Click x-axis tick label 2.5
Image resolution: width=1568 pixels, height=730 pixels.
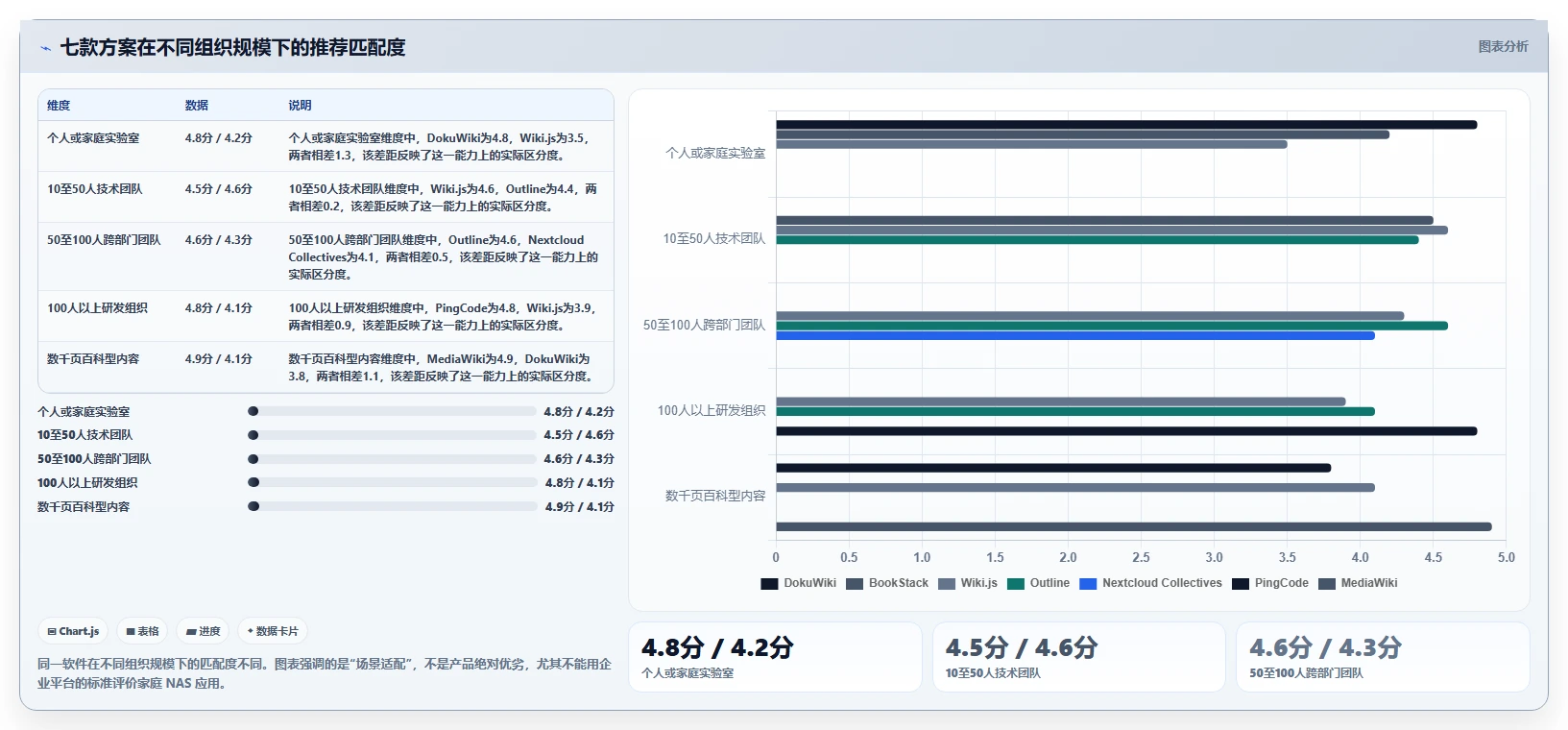pos(1141,557)
